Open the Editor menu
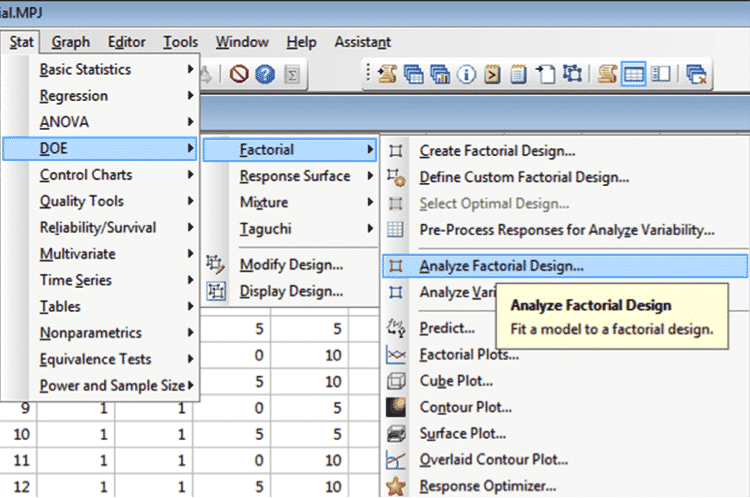 (126, 42)
